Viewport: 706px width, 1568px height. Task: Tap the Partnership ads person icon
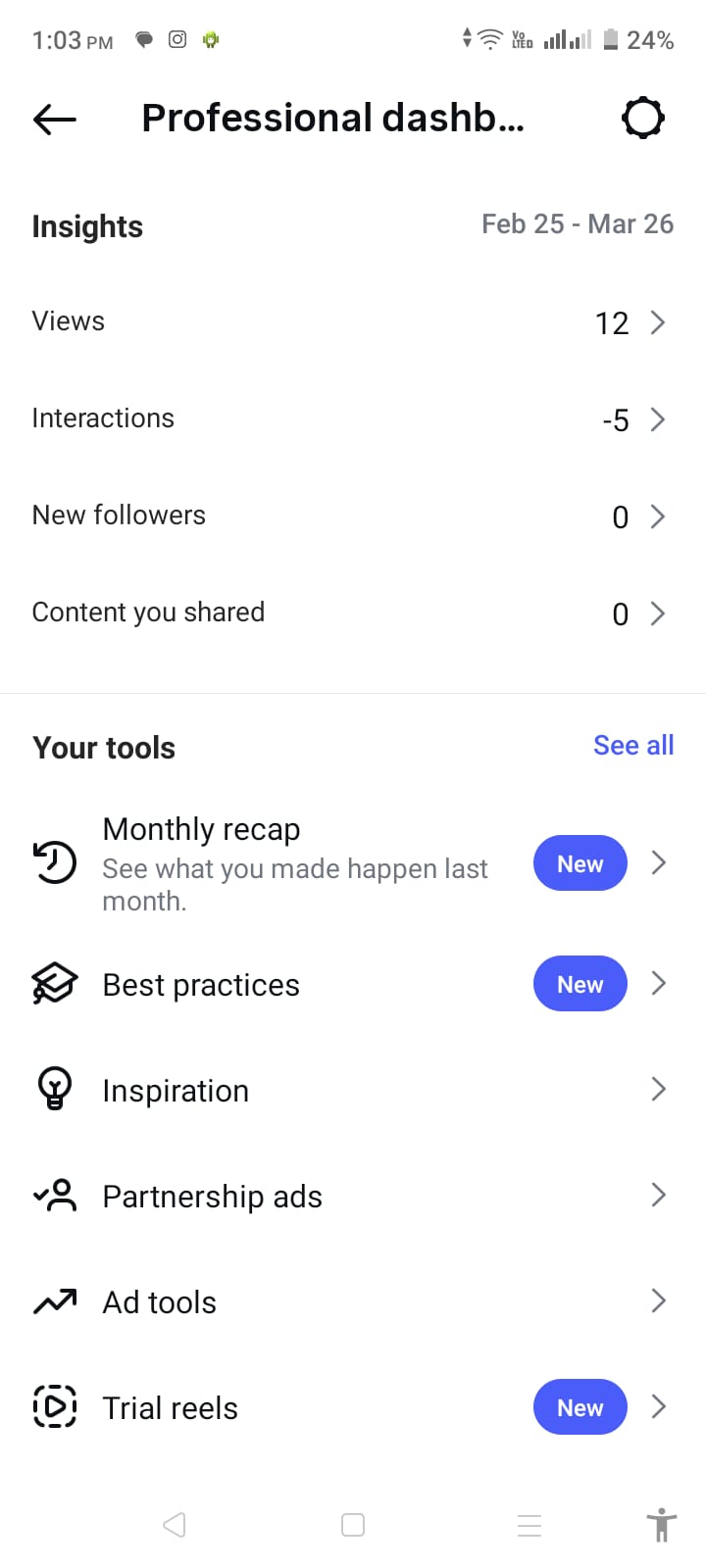[x=55, y=1196]
